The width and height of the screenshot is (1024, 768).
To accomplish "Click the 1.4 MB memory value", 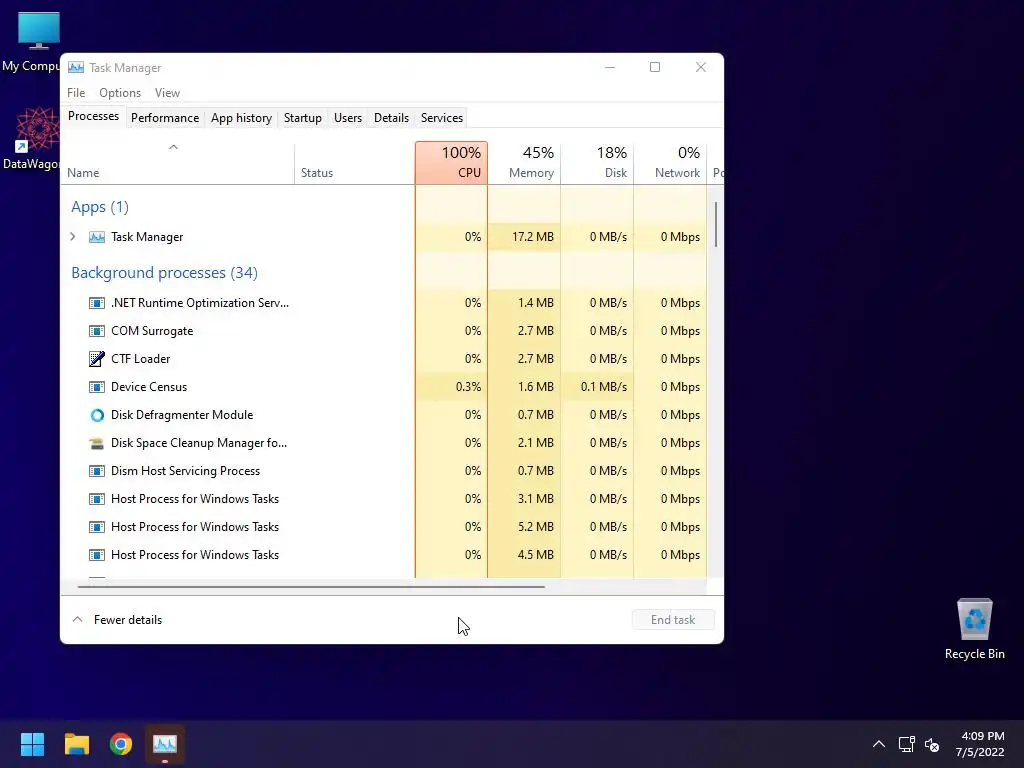I will (x=536, y=303).
